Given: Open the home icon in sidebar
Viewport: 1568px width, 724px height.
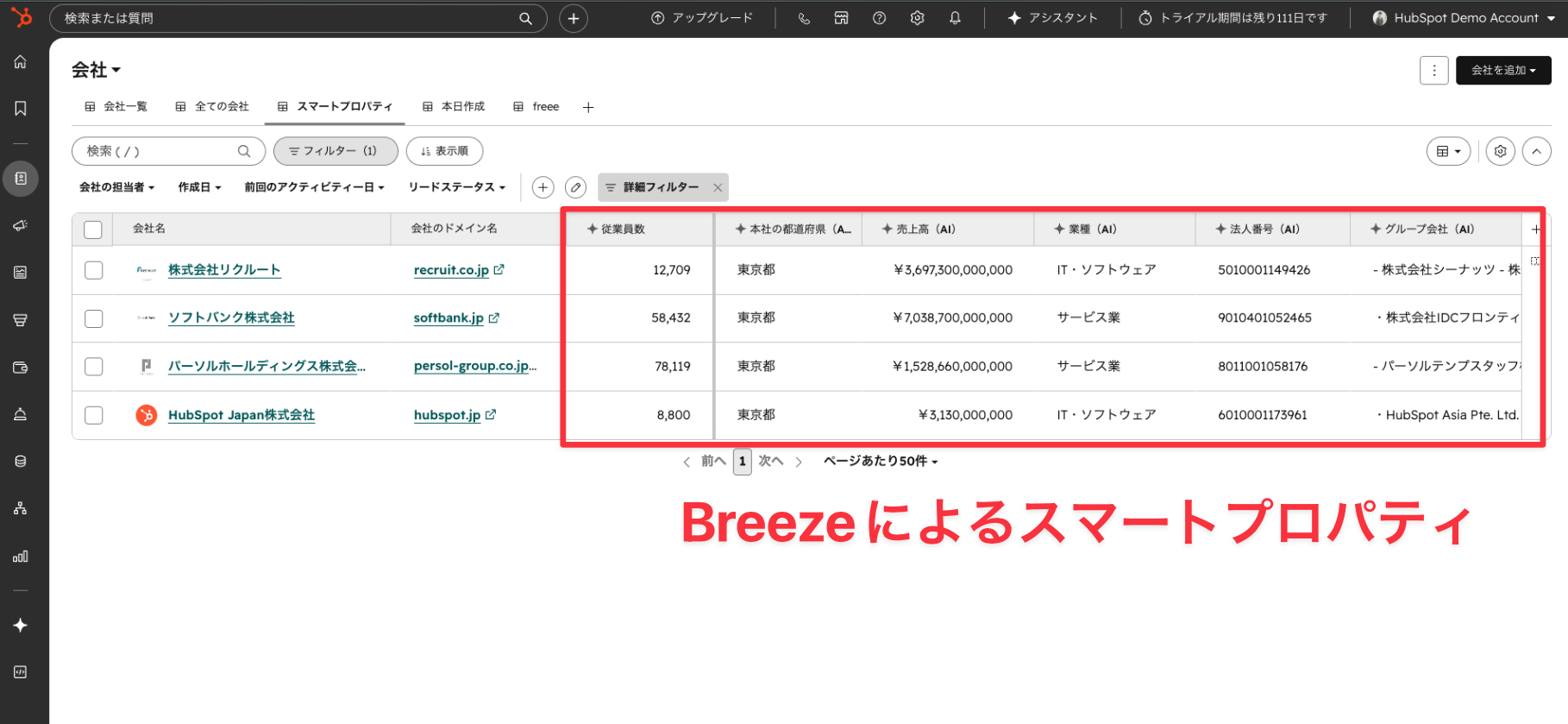Looking at the screenshot, I should (21, 62).
